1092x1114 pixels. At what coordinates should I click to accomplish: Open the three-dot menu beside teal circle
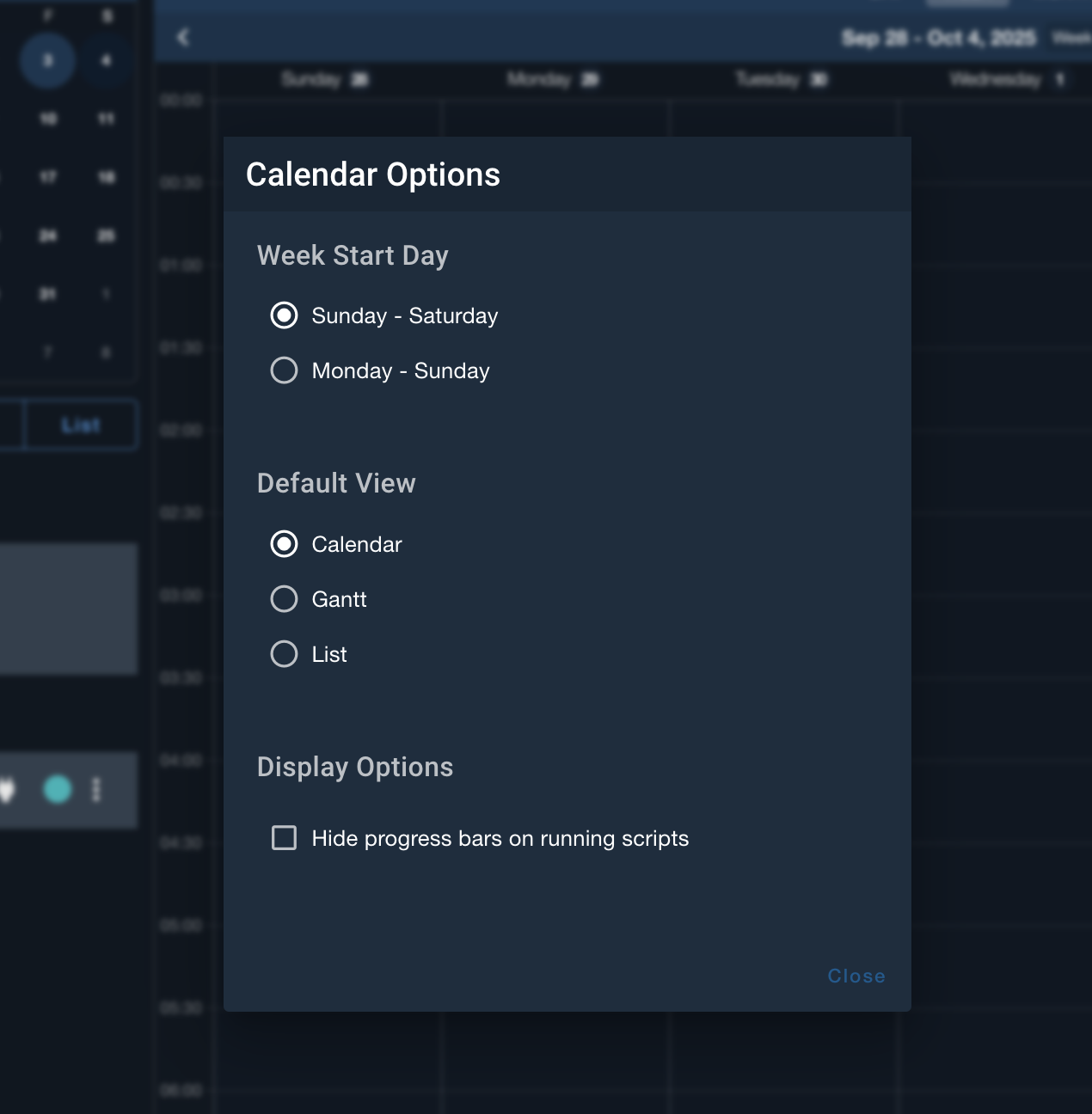click(x=96, y=789)
